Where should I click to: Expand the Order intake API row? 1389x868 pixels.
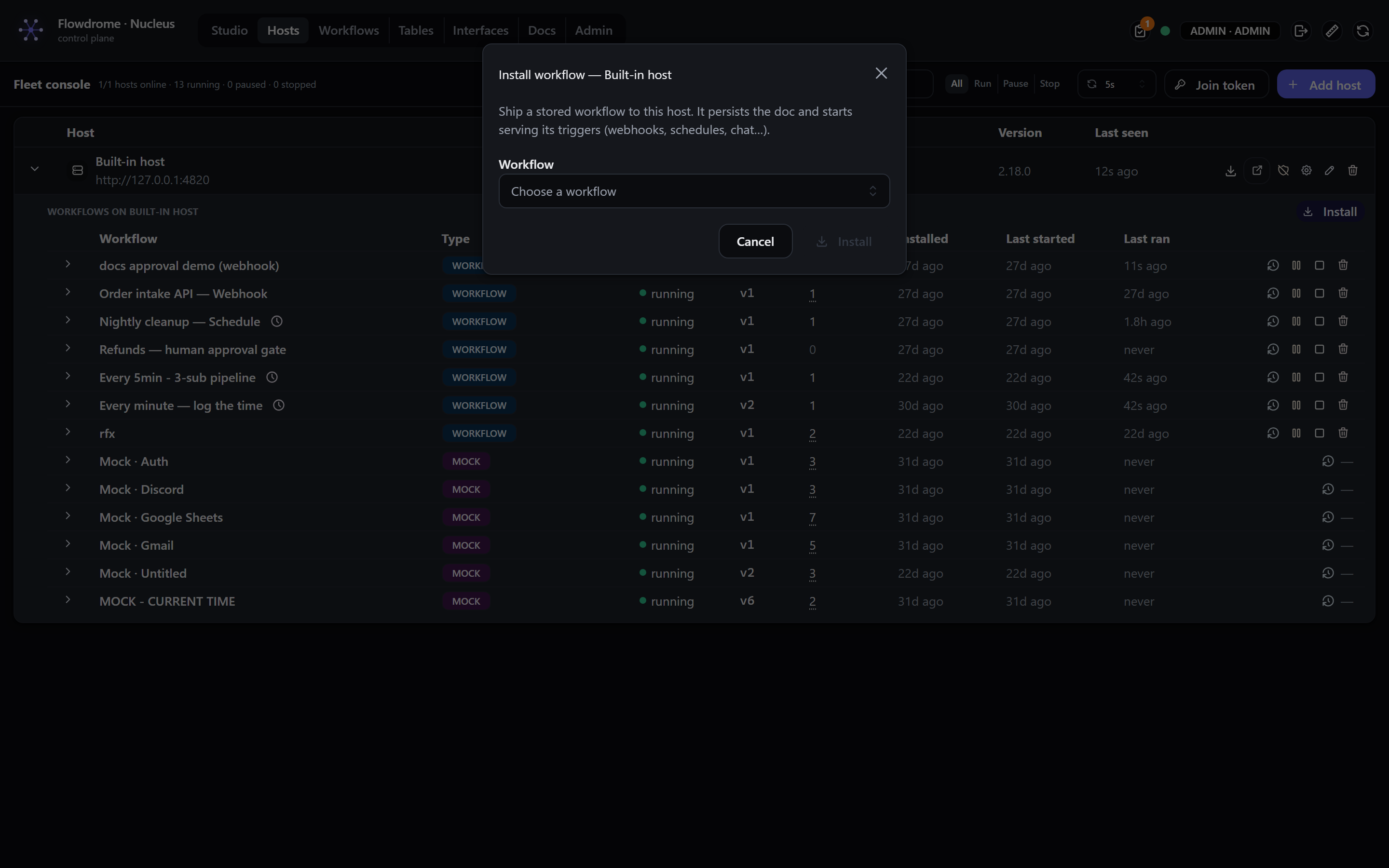(68, 292)
